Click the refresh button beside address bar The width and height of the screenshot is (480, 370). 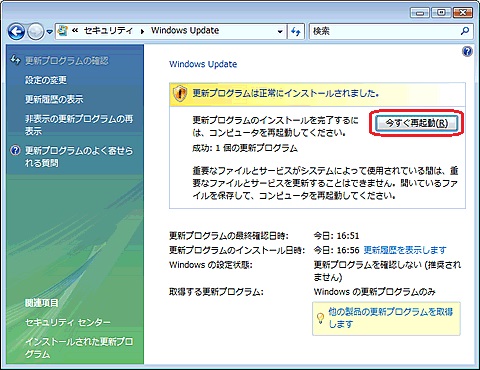pos(296,32)
